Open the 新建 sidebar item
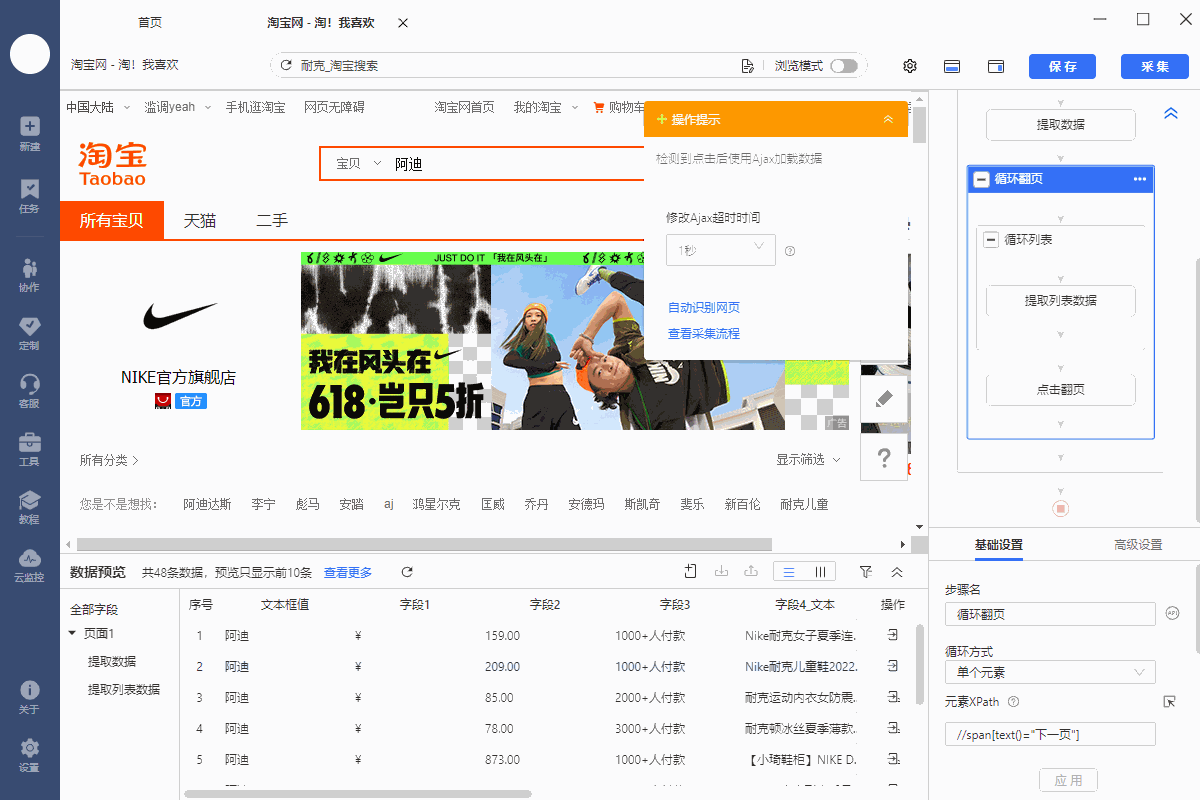The height and width of the screenshot is (800, 1200). click(29, 133)
